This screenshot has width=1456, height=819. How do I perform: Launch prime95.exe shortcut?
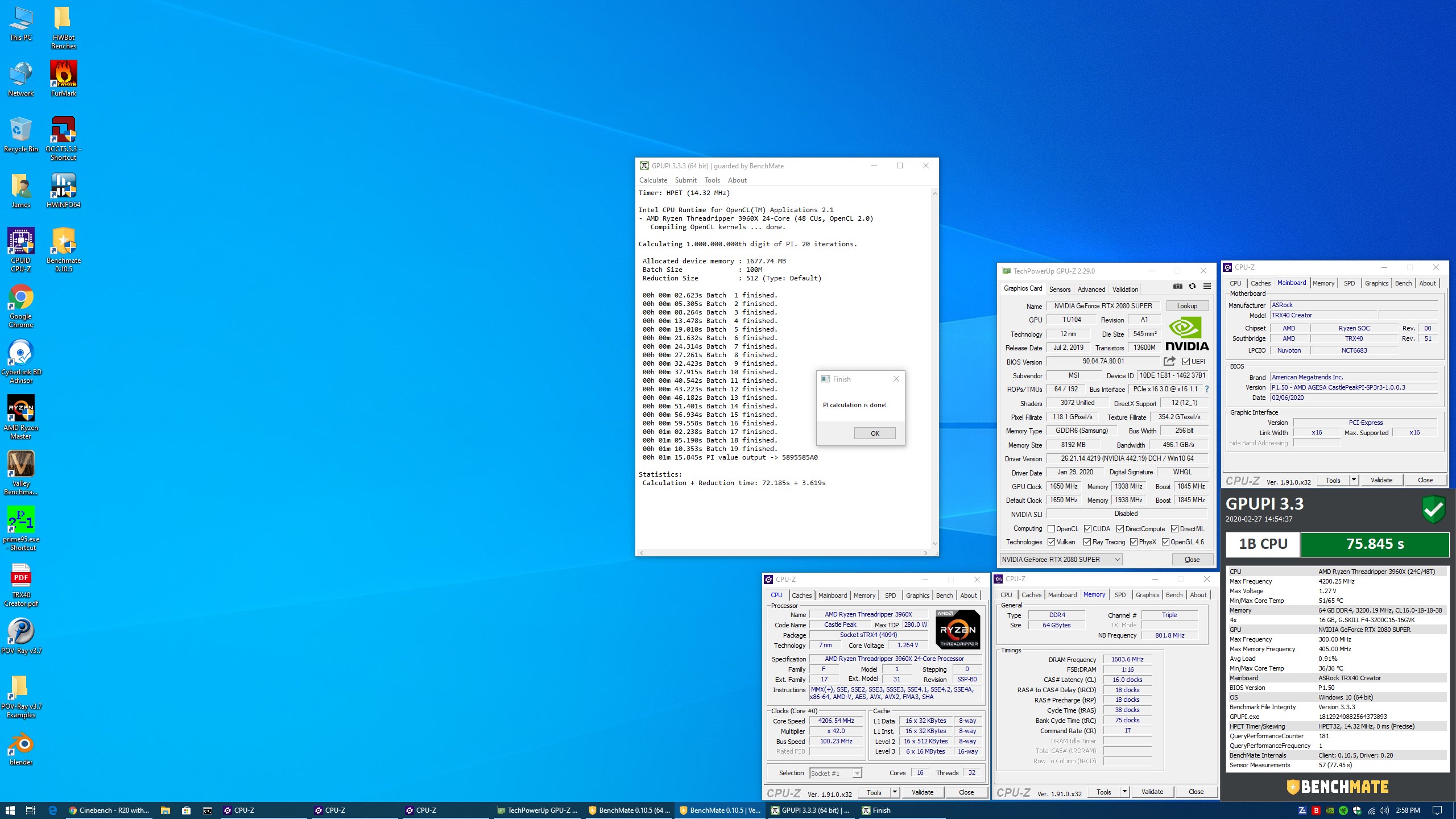(21, 528)
